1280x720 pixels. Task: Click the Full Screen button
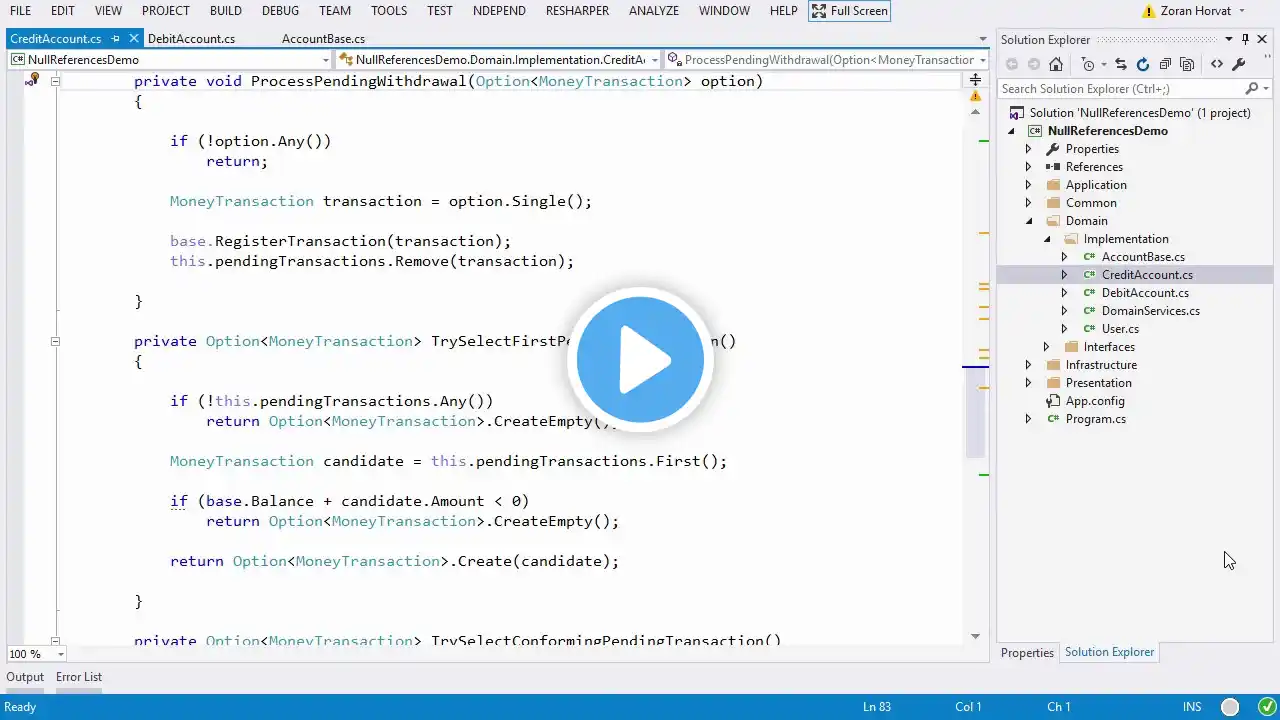[848, 11]
